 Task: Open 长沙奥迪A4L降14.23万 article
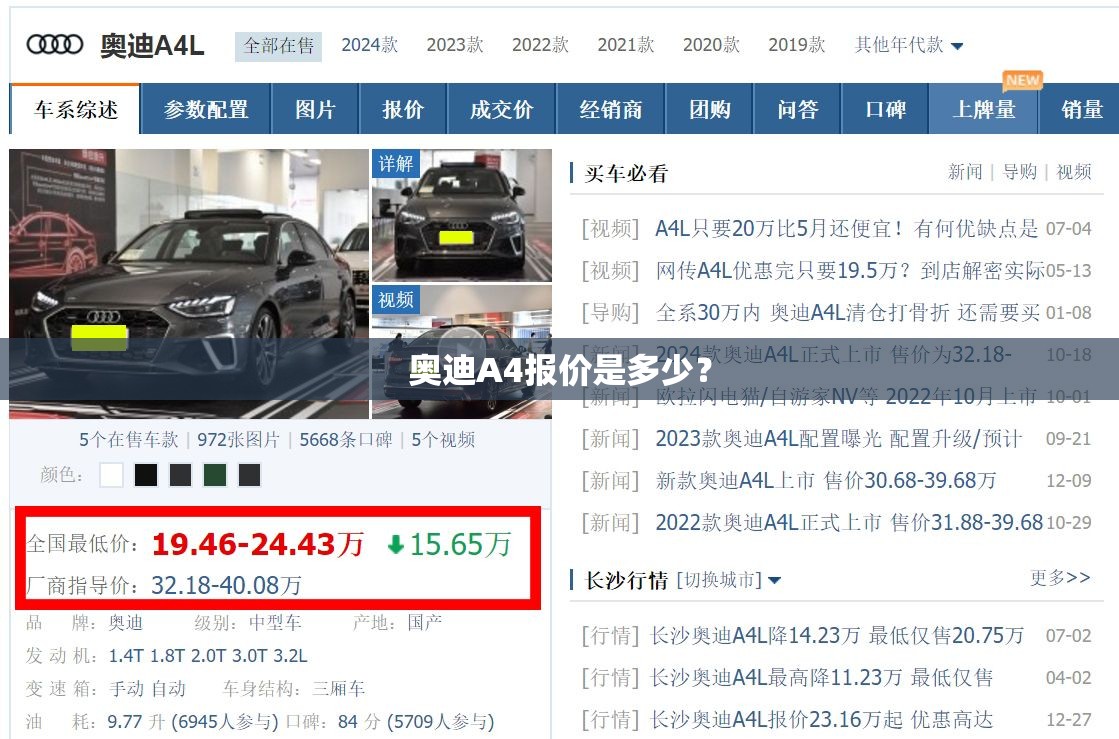coord(836,636)
